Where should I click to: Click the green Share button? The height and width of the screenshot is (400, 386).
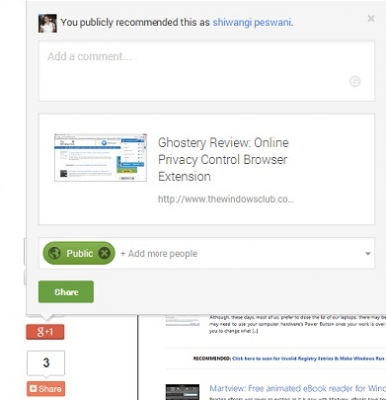coord(66,292)
